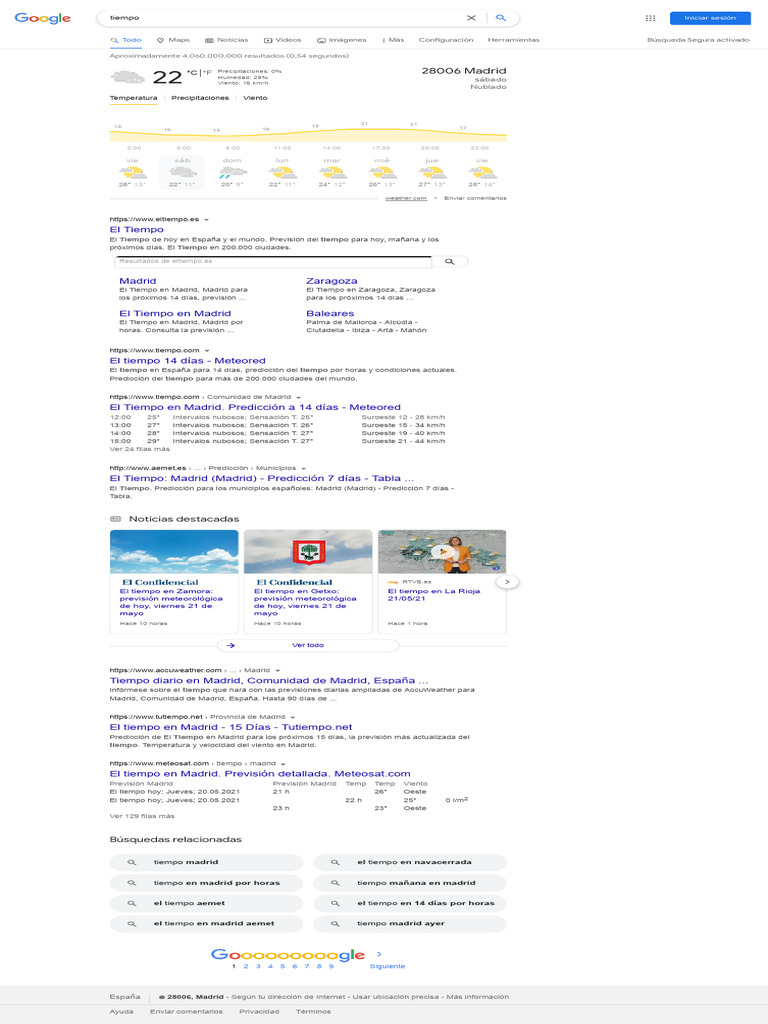Open the El Tiempo en Madrid sitelink
The height and width of the screenshot is (1024, 768).
tap(175, 313)
